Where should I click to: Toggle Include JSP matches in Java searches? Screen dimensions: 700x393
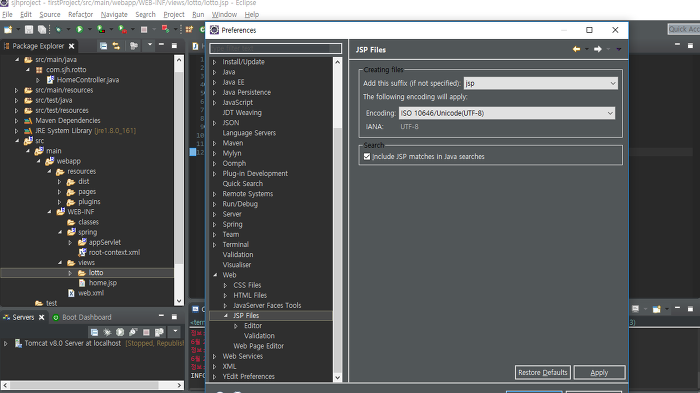367,157
